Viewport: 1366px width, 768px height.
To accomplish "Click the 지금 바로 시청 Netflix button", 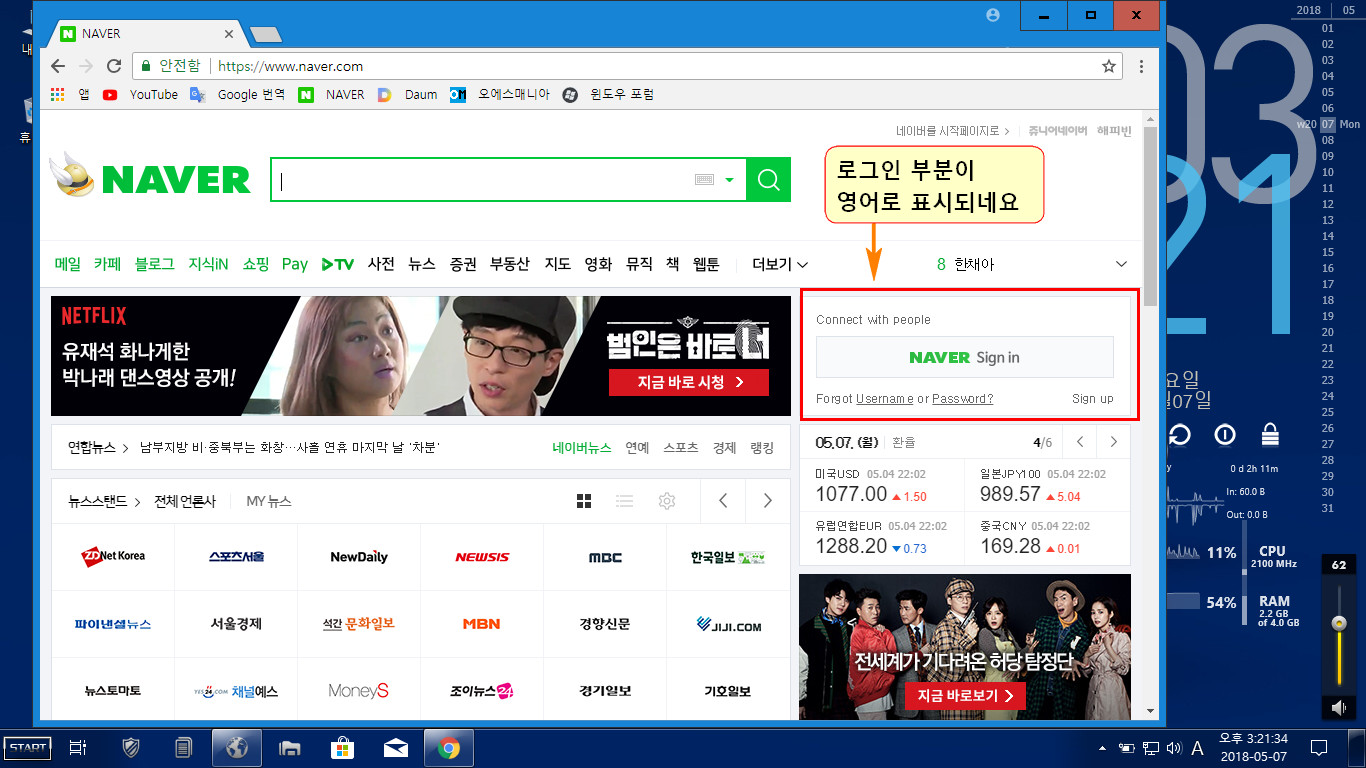I will pyautogui.click(x=689, y=382).
